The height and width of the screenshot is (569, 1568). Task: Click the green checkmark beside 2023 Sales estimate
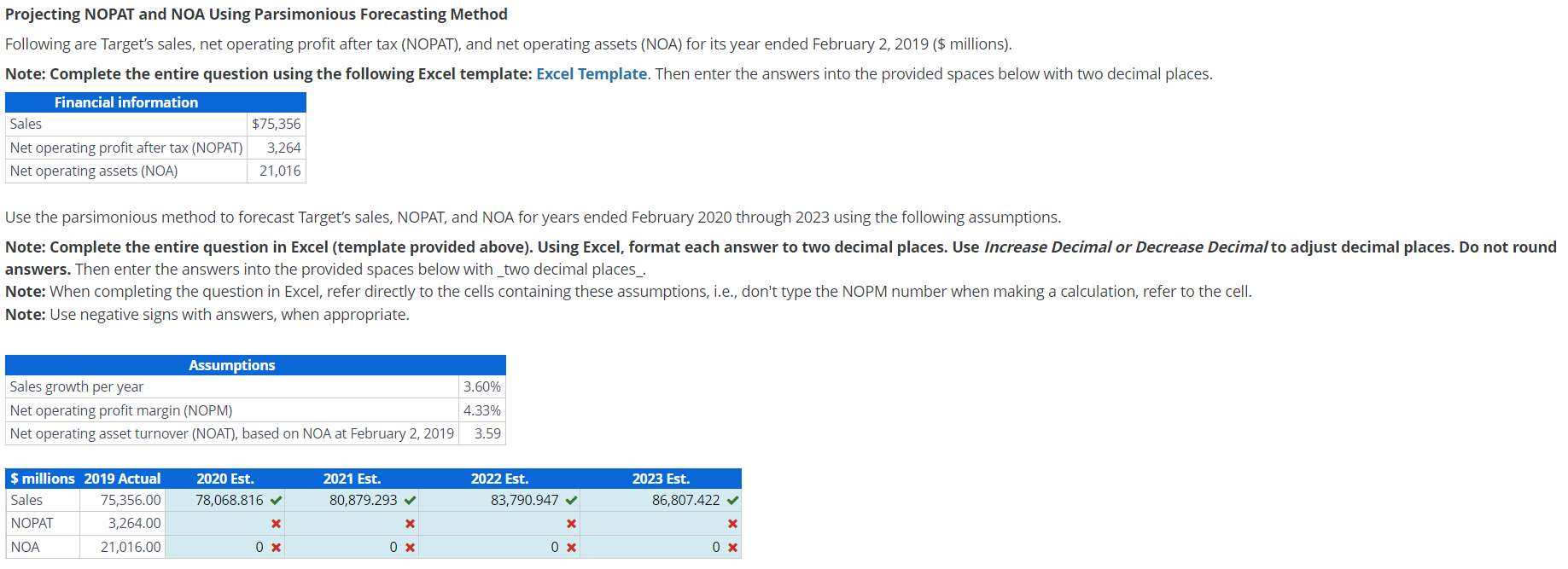(x=732, y=499)
